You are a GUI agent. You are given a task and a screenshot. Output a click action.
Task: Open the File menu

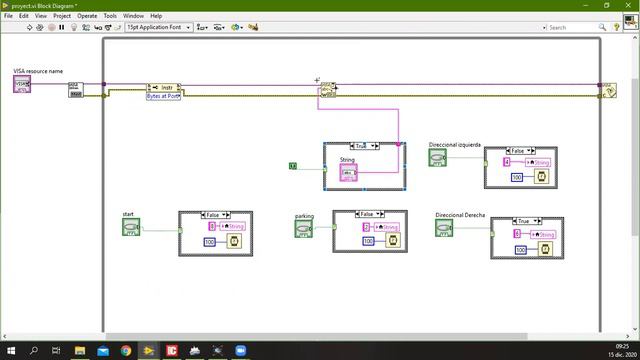pyautogui.click(x=8, y=16)
